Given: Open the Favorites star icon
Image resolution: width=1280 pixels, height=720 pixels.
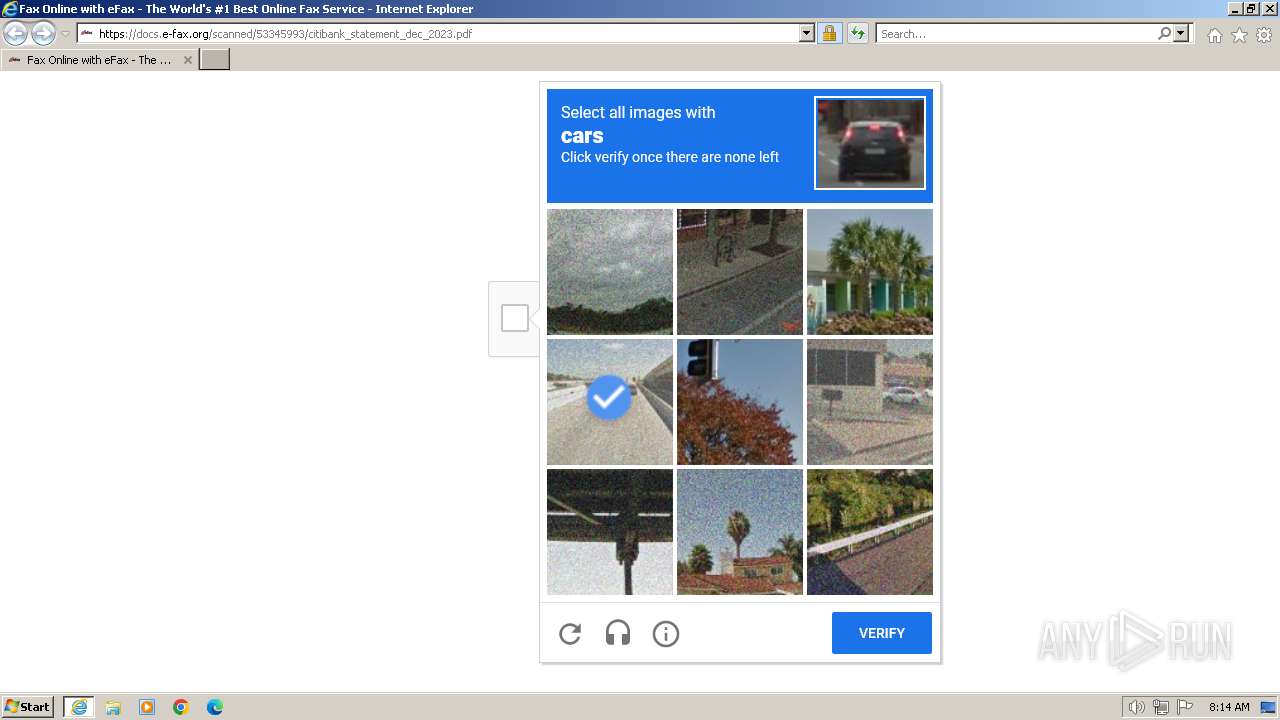Looking at the screenshot, I should click(x=1239, y=35).
